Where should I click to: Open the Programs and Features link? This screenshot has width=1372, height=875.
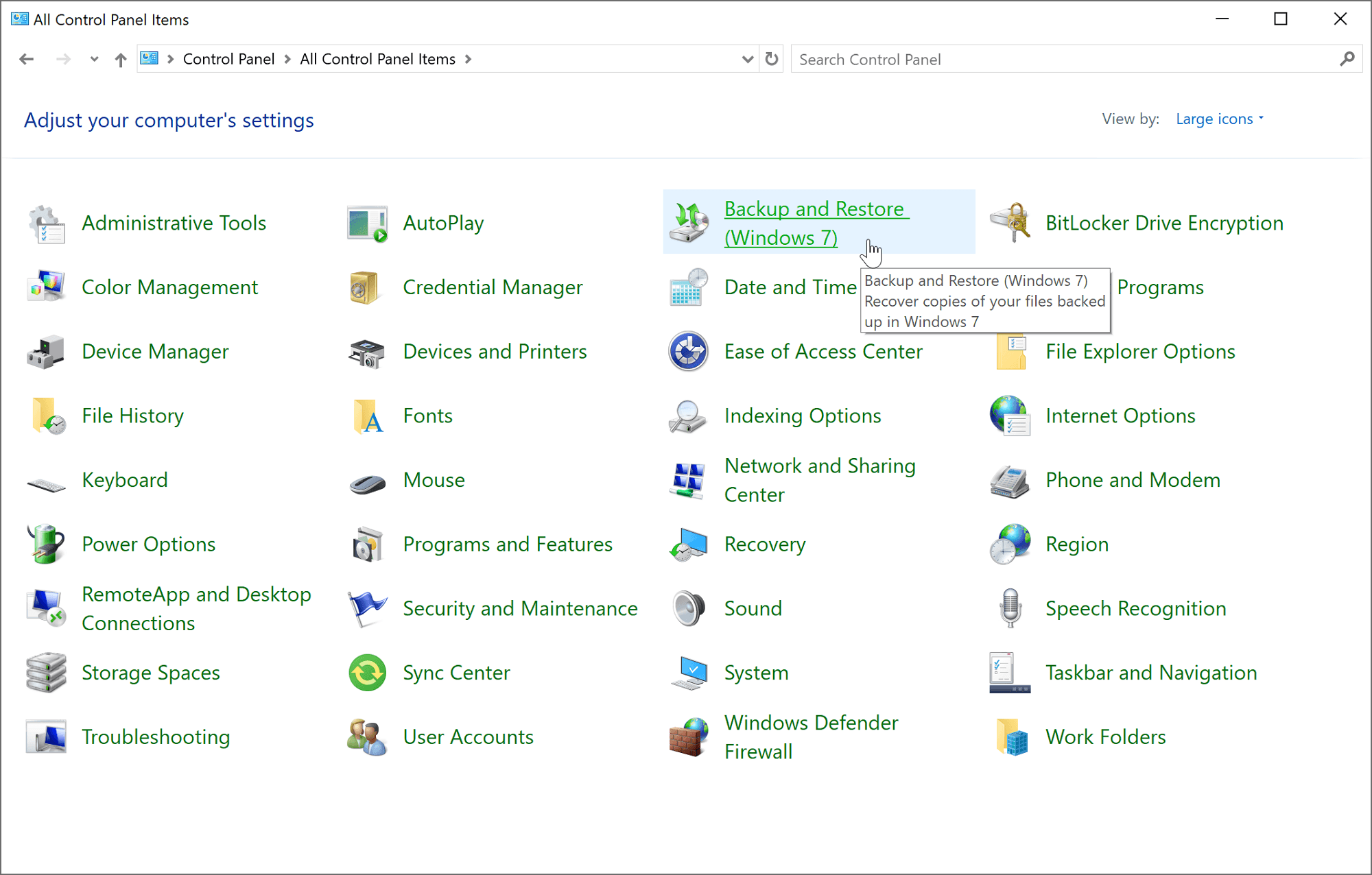(x=508, y=544)
